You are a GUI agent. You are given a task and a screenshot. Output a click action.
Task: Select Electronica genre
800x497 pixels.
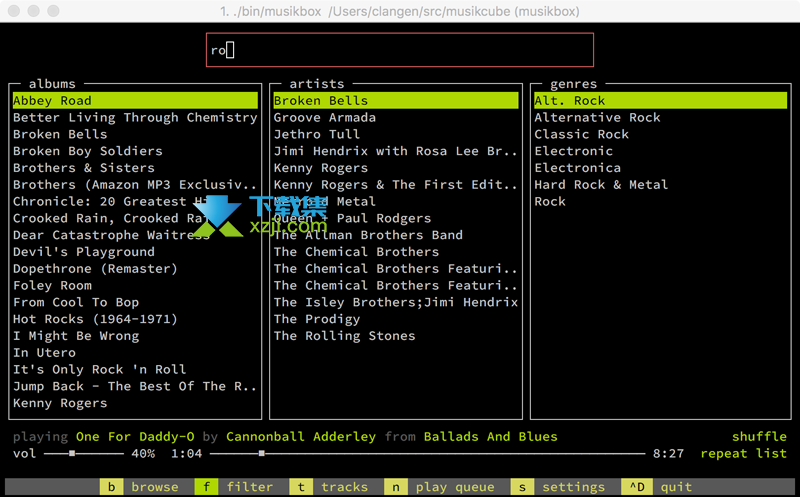tap(661, 168)
